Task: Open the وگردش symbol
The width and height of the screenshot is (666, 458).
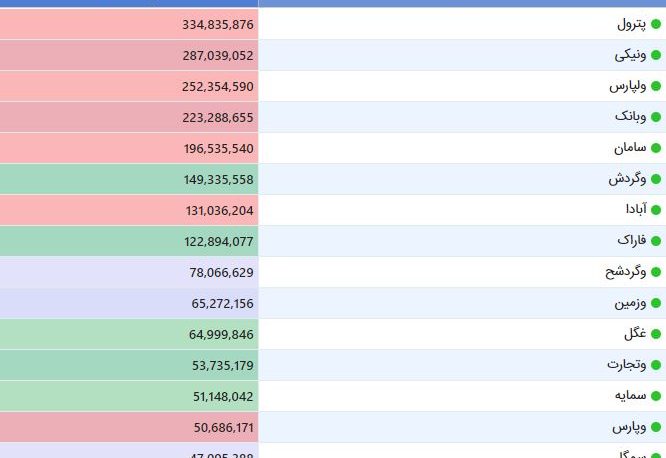Action: click(627, 178)
